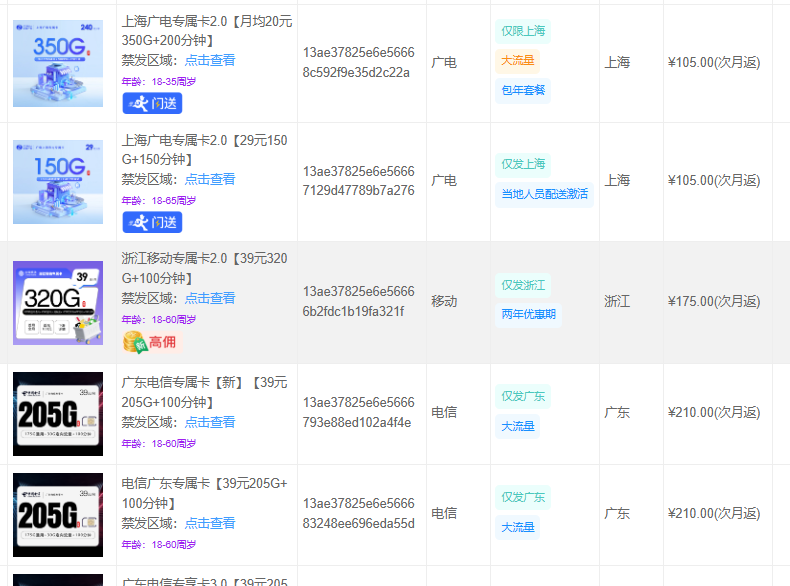The width and height of the screenshot is (790, 586).
Task: Click product ID ending 6b2fdc1b19fa321f
Action: pos(358,301)
